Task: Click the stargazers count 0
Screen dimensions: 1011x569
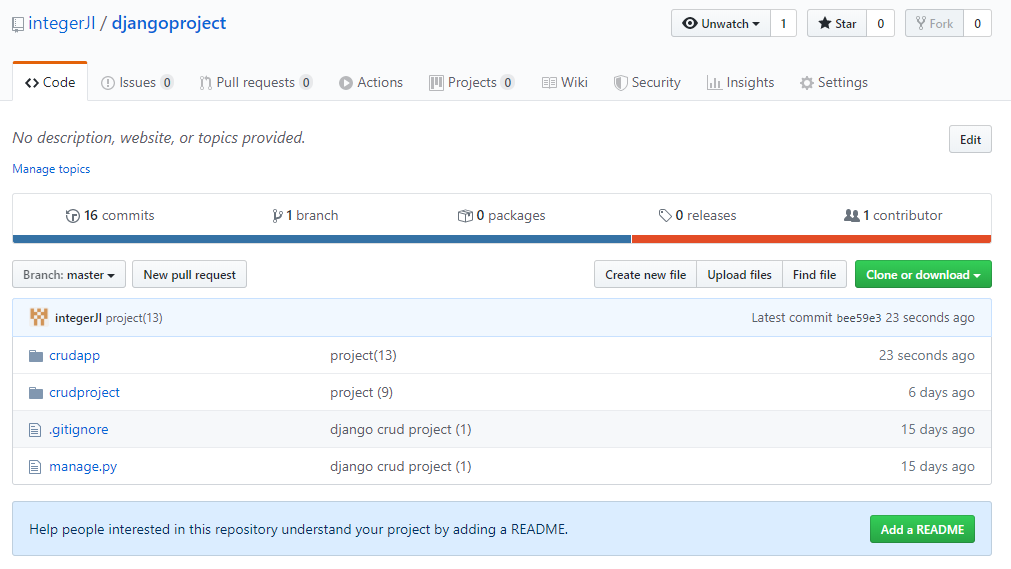Action: pyautogui.click(x=880, y=23)
